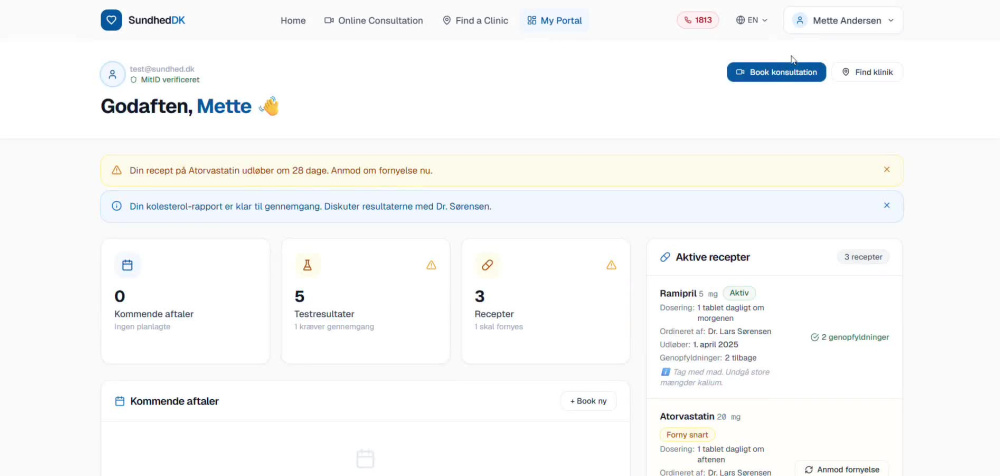
Task: Go to Find a Clinic page
Action: 475,20
